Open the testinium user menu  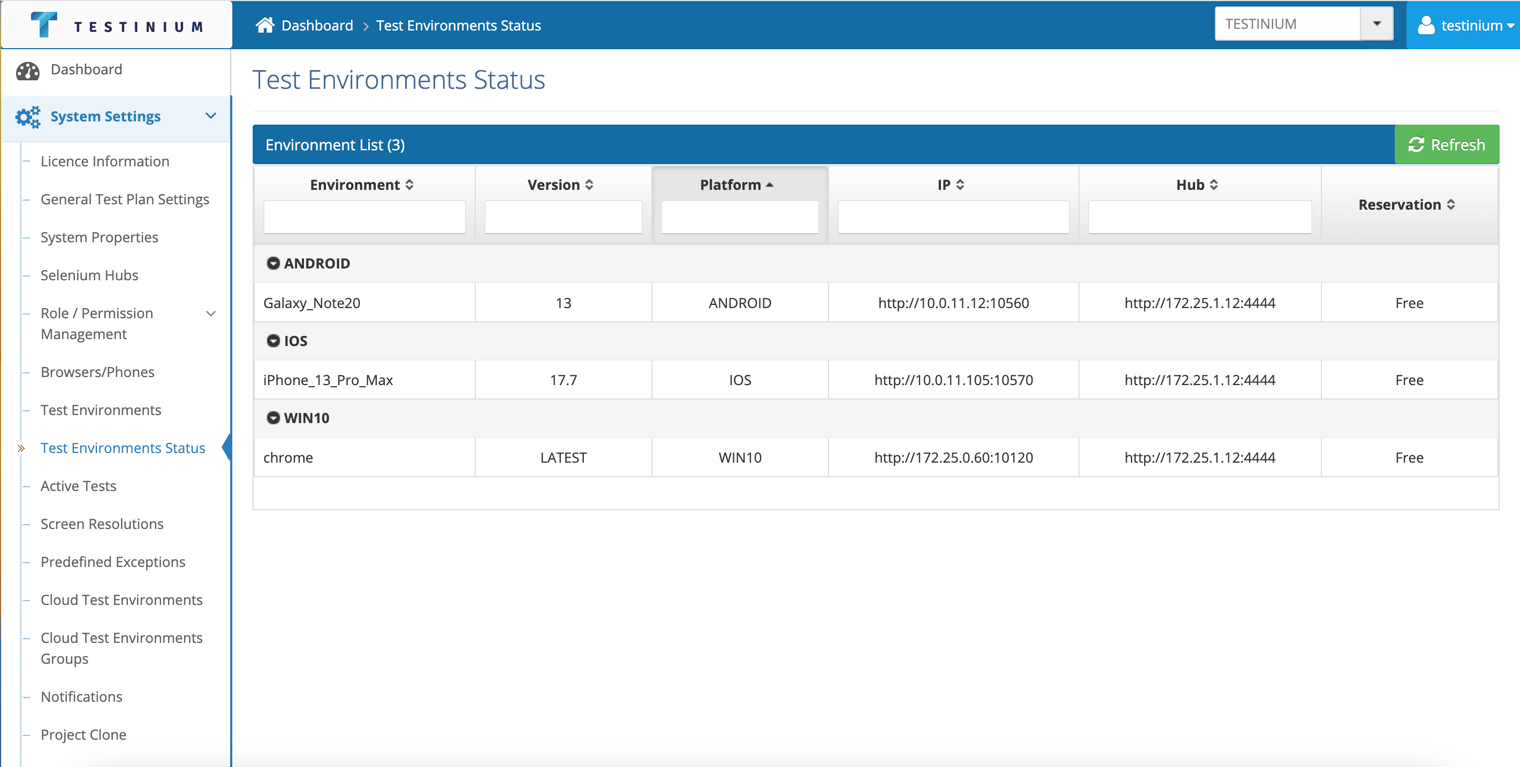pyautogui.click(x=1464, y=25)
